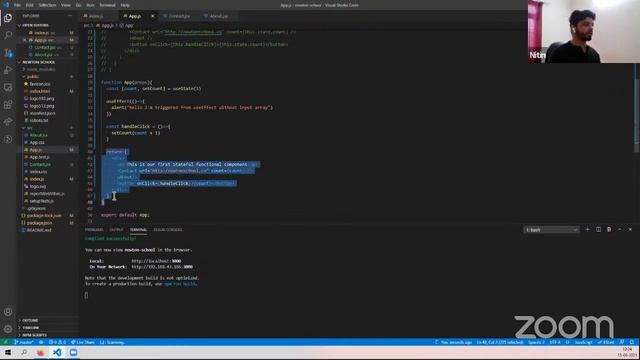Close the terminal panel

[630, 229]
